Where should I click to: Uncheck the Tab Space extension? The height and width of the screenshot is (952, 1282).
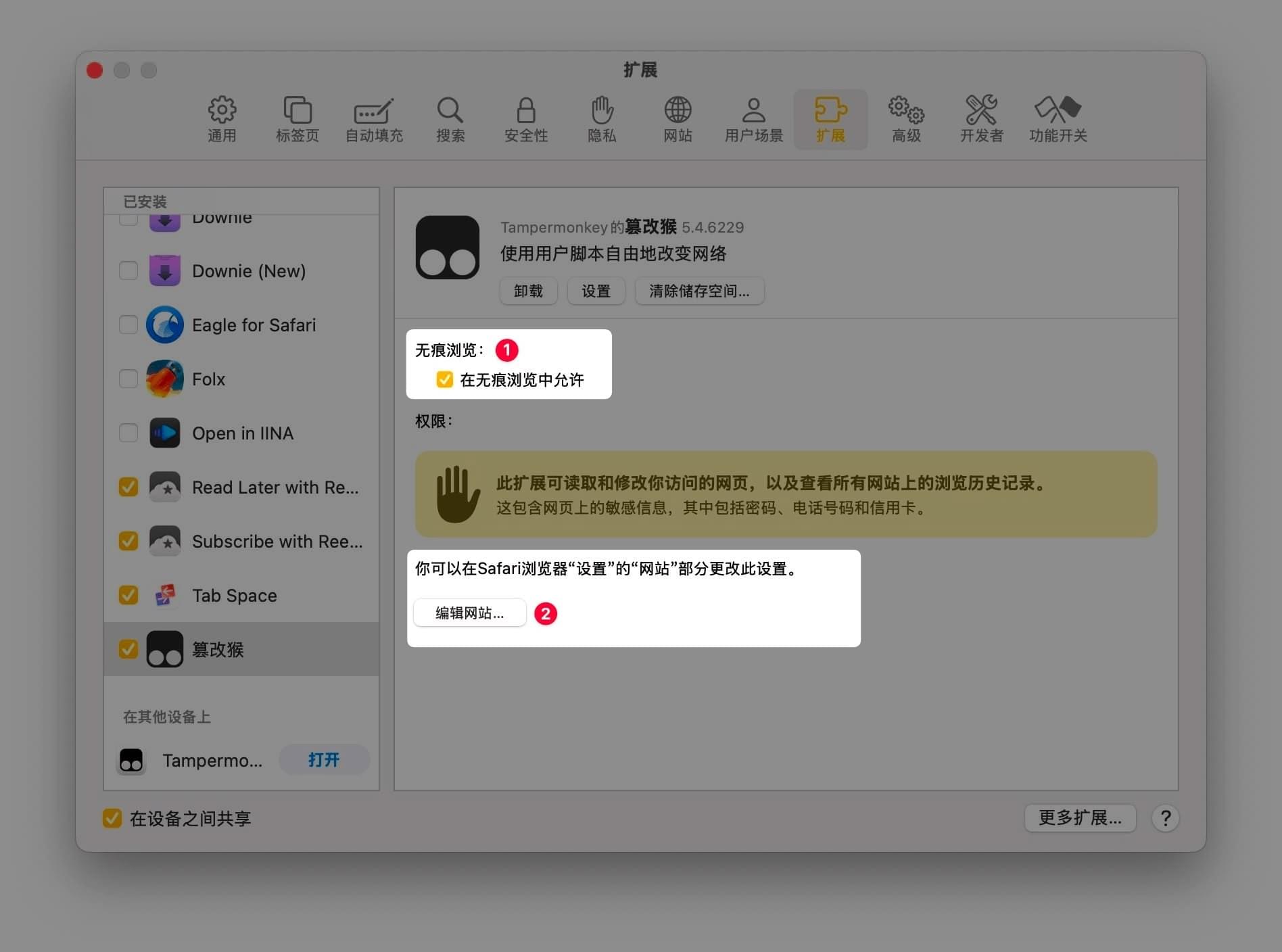[x=128, y=595]
